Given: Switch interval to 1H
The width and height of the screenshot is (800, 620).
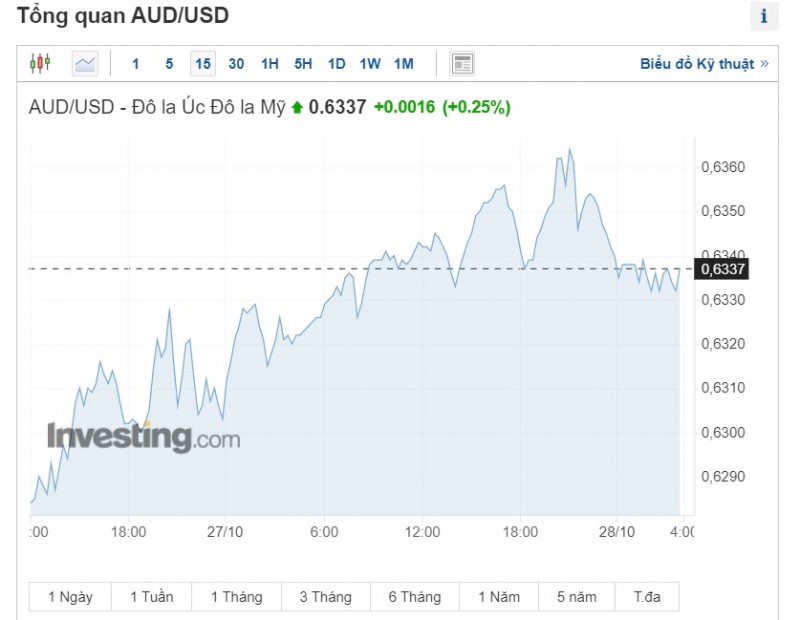Looking at the screenshot, I should [270, 64].
